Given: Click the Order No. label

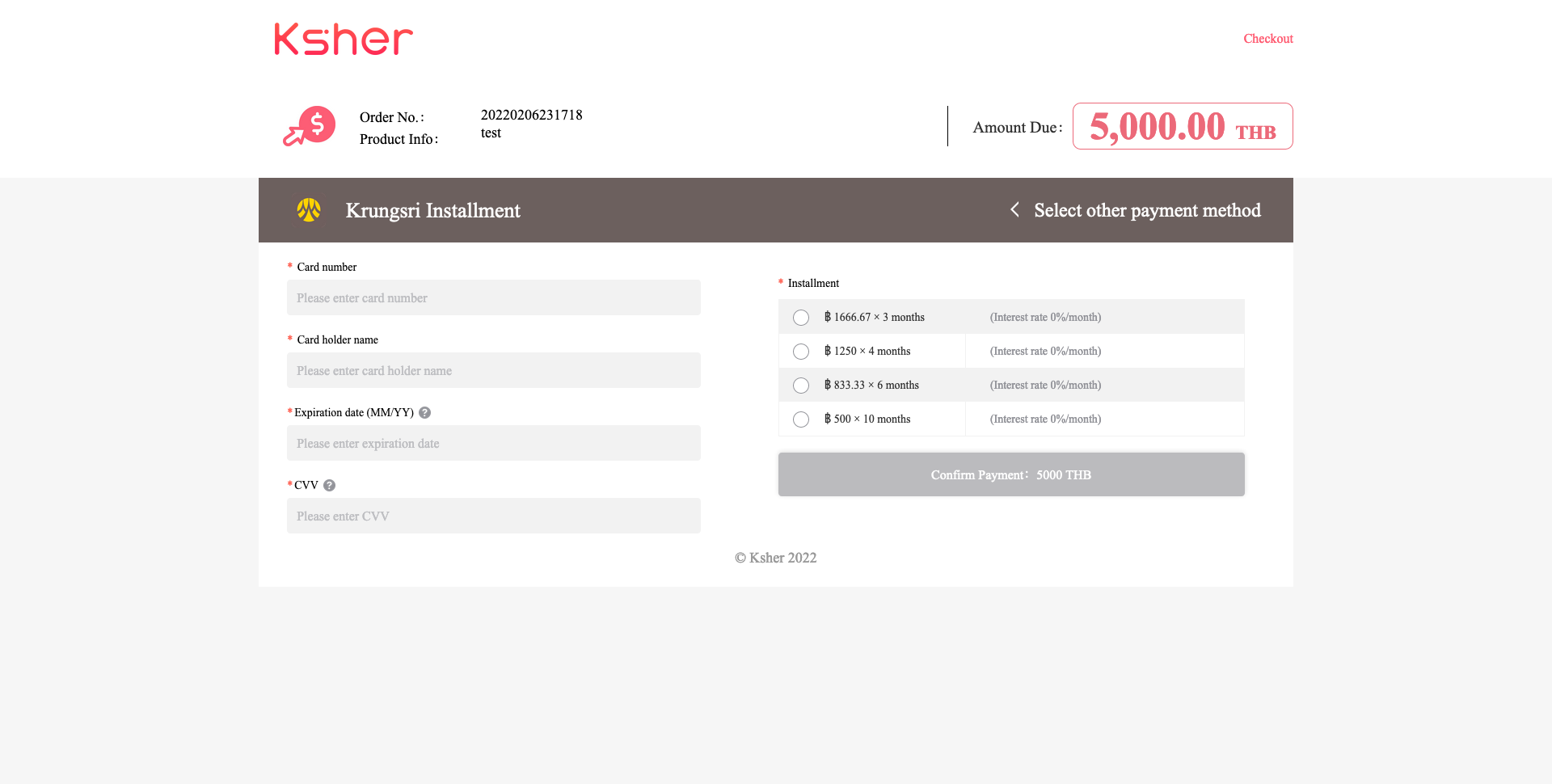Looking at the screenshot, I should (x=392, y=117).
